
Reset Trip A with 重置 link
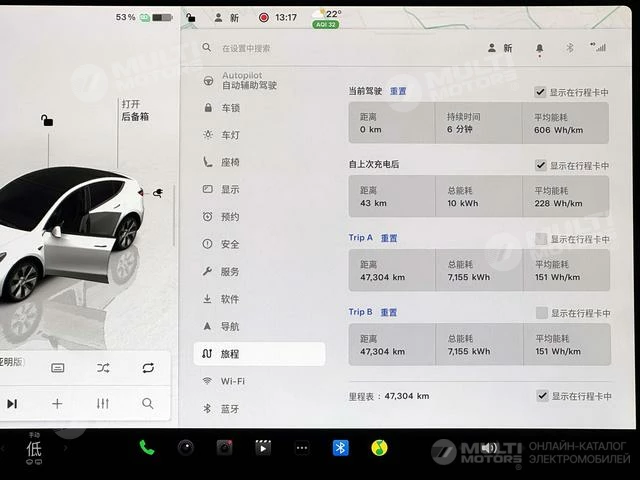point(389,238)
